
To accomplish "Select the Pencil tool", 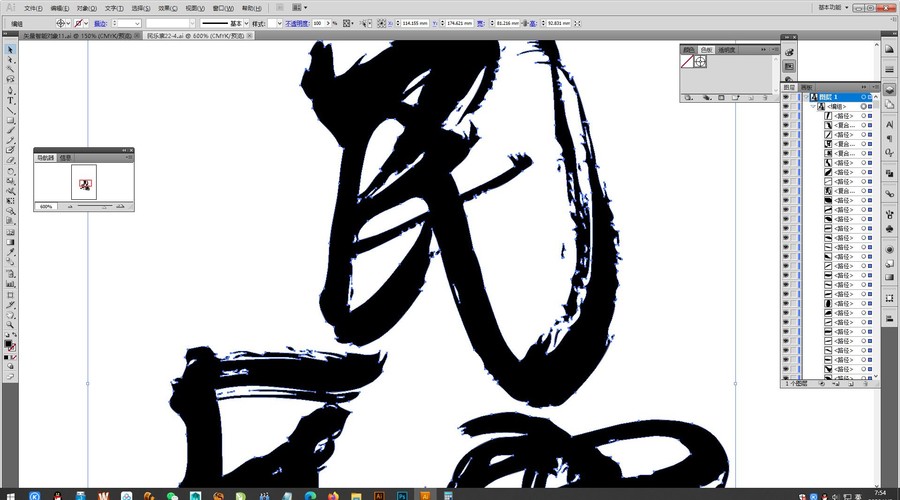I will click(10, 140).
